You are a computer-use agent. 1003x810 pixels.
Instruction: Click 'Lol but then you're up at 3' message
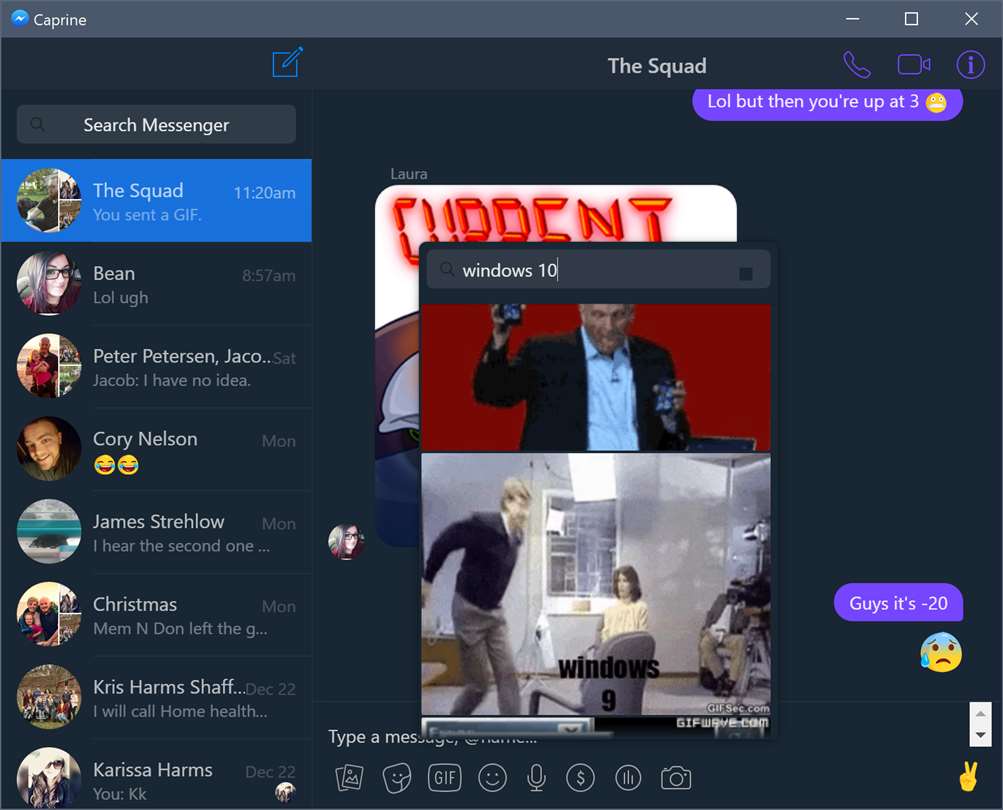(827, 102)
